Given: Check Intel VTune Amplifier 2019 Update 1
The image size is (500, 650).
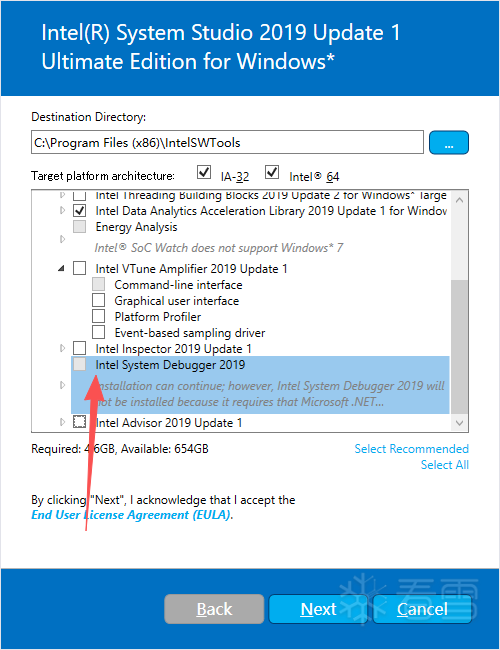Looking at the screenshot, I should (80, 268).
